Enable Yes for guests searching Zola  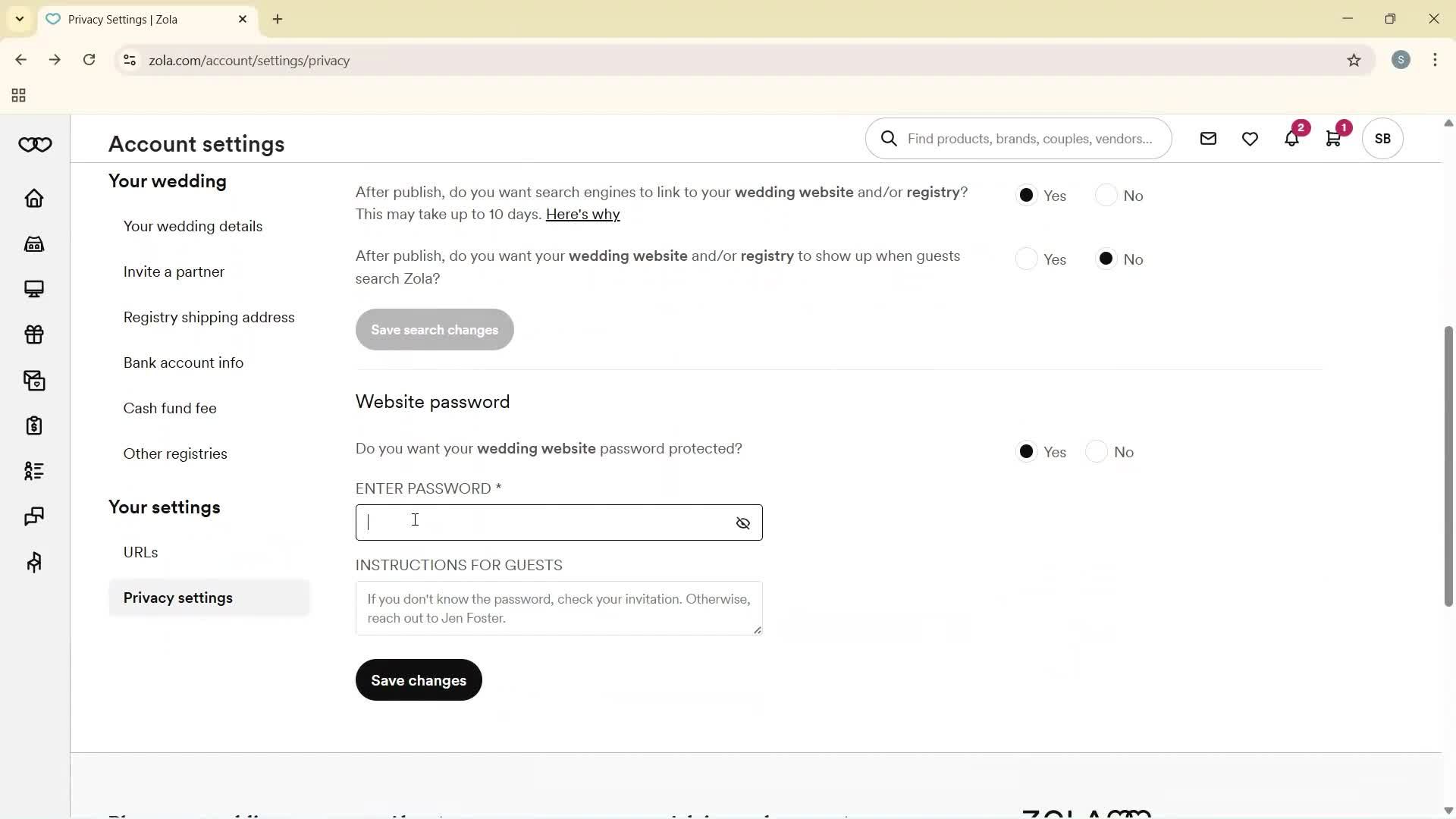1027,259
